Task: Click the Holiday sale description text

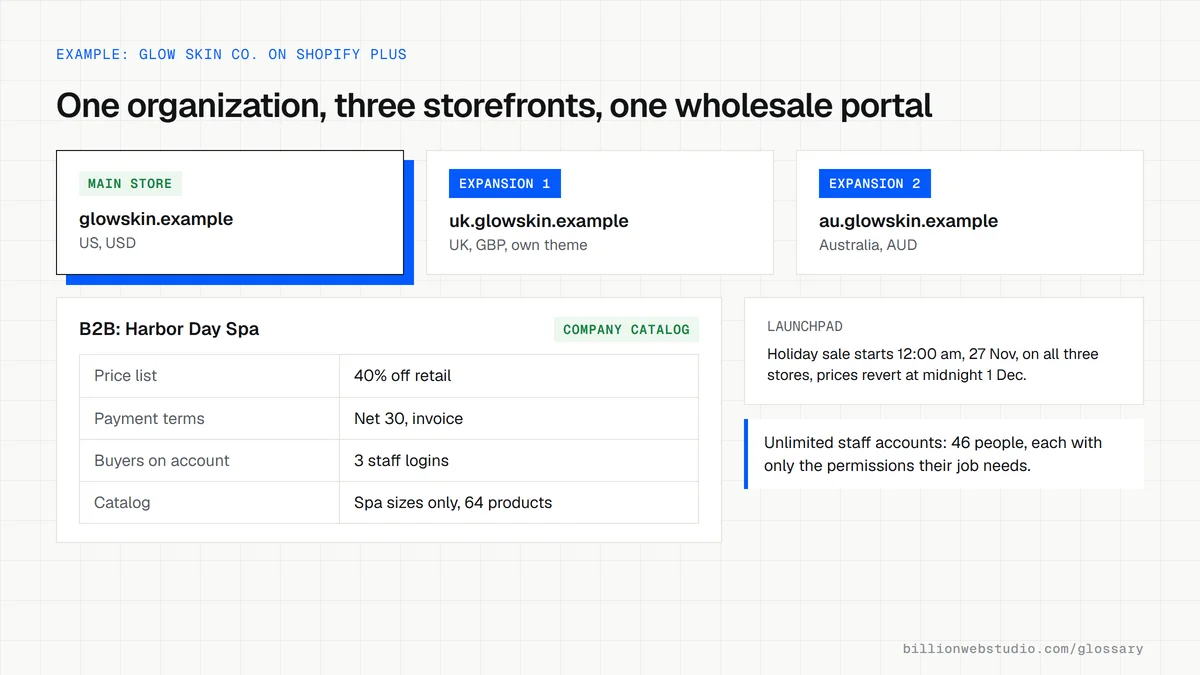Action: click(x=933, y=365)
